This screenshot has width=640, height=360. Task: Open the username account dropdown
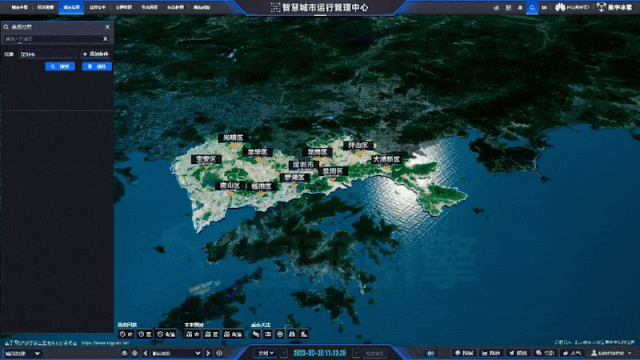tap(611, 353)
